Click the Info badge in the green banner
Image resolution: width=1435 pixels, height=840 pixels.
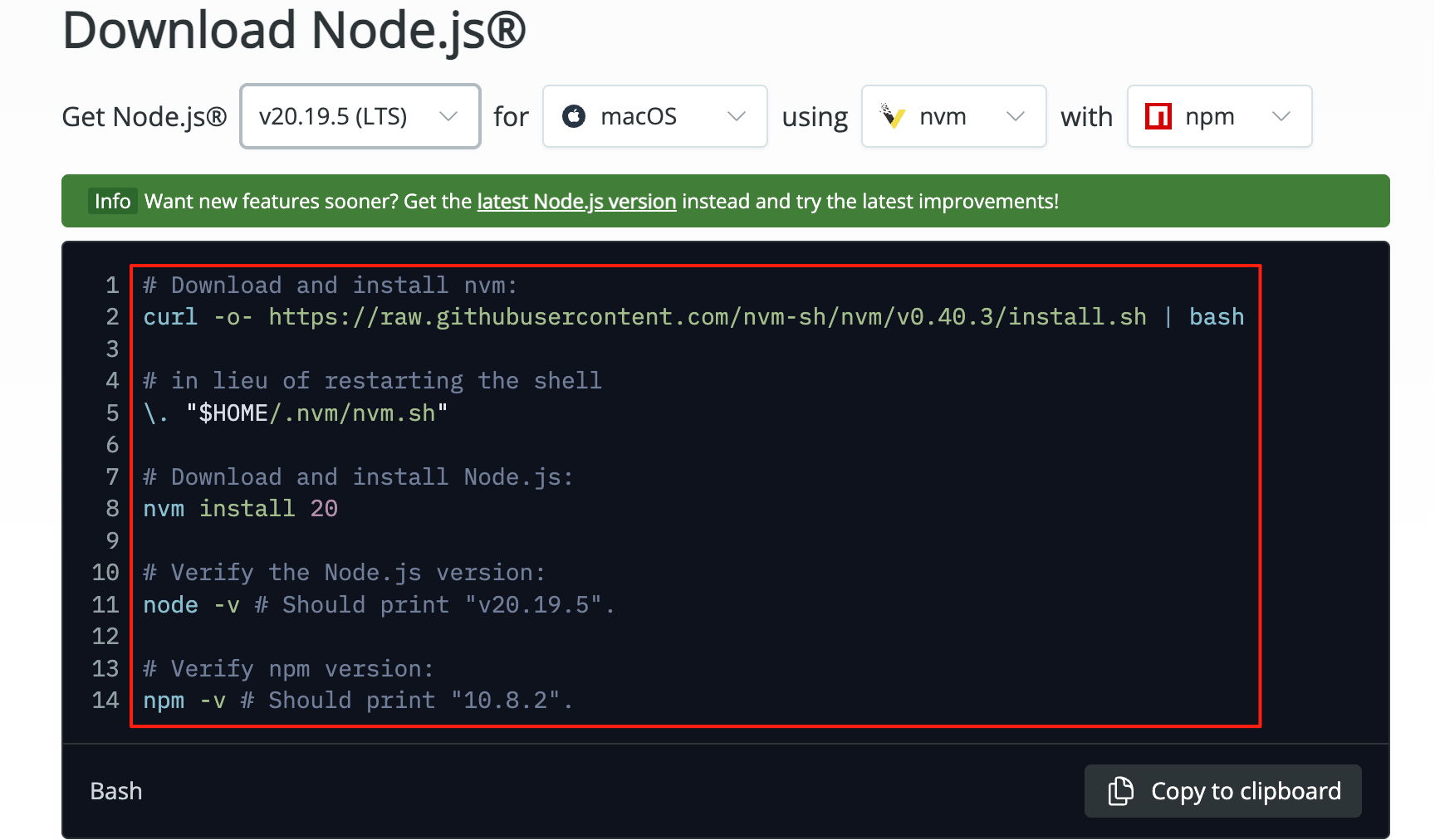point(112,202)
